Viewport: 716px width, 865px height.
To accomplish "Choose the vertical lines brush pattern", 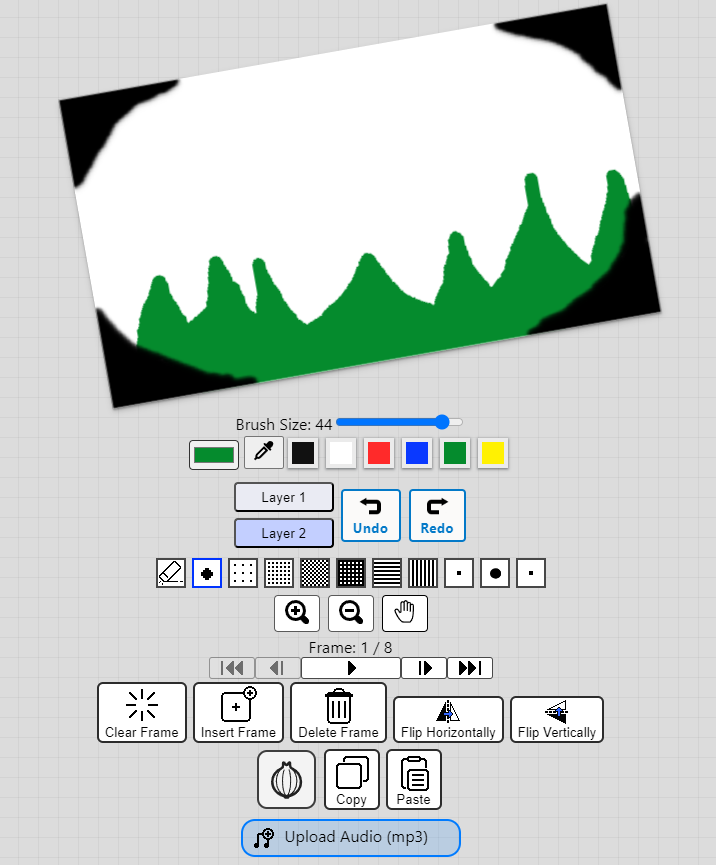I will coord(423,573).
